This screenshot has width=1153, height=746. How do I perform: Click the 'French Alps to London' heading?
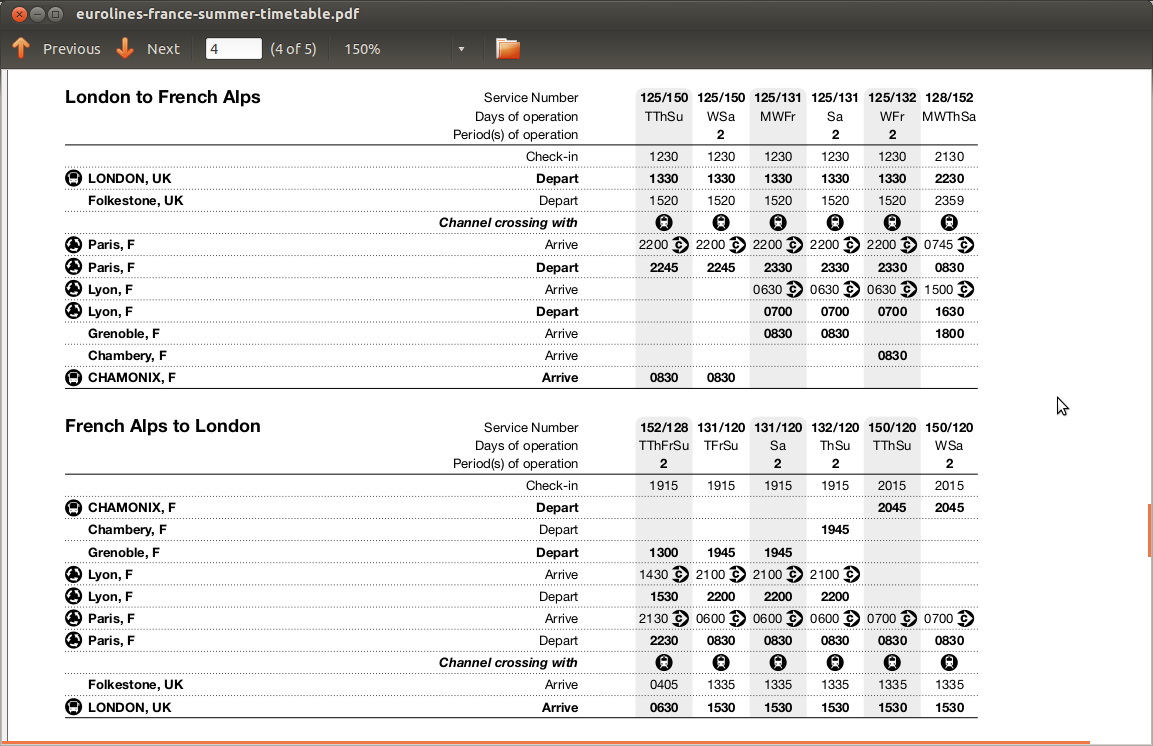(x=162, y=426)
